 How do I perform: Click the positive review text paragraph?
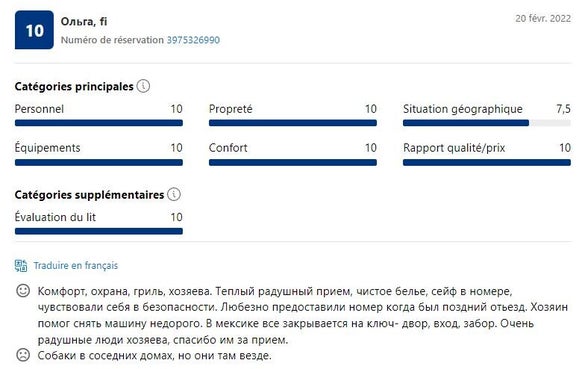[x=303, y=315]
